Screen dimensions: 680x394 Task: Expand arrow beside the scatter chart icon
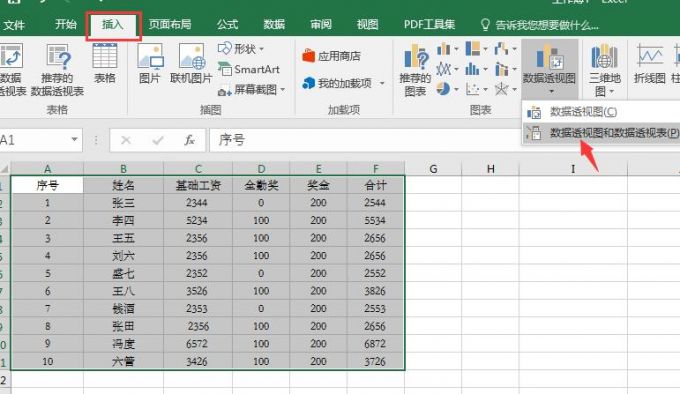point(485,90)
